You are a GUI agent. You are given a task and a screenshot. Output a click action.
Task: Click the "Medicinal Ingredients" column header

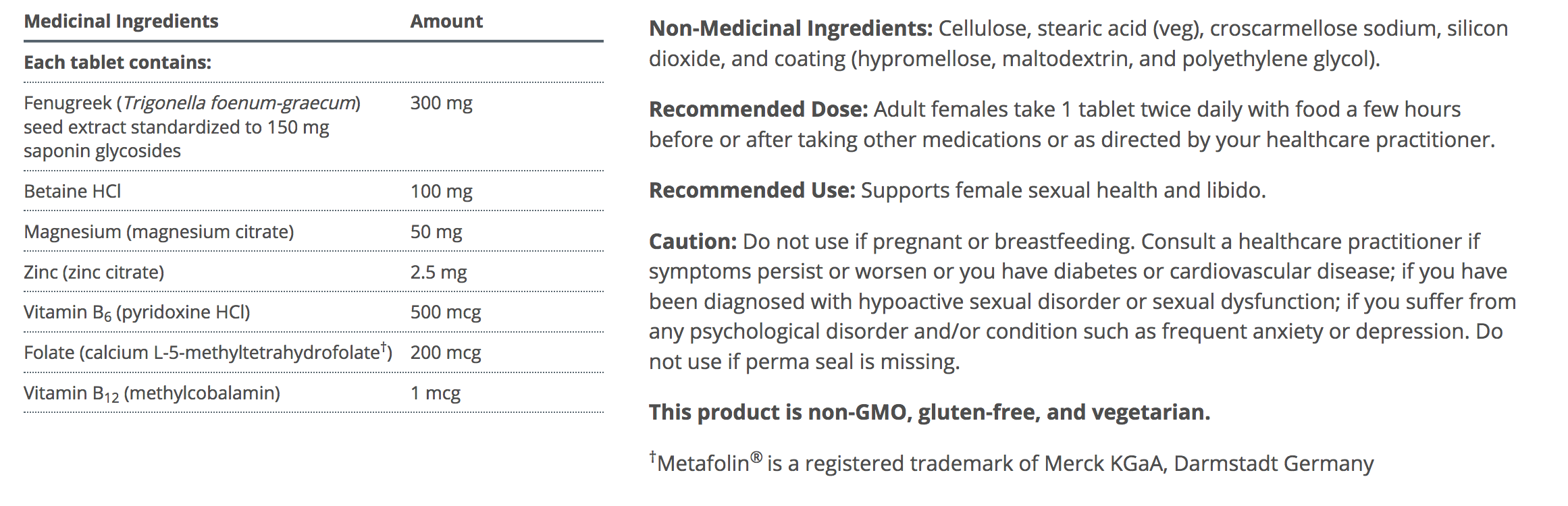[121, 22]
